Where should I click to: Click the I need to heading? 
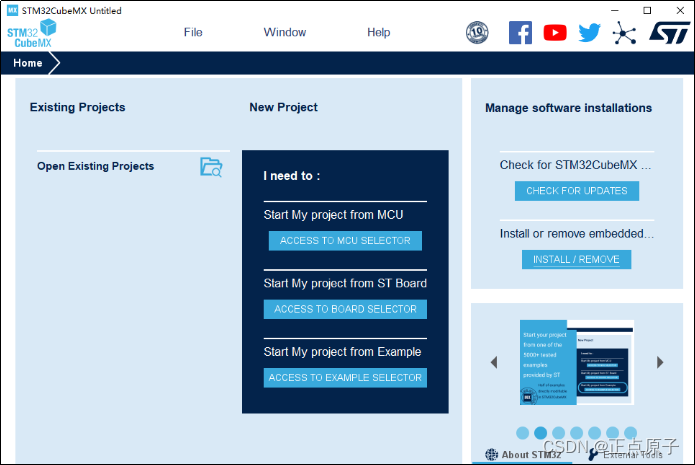click(292, 176)
